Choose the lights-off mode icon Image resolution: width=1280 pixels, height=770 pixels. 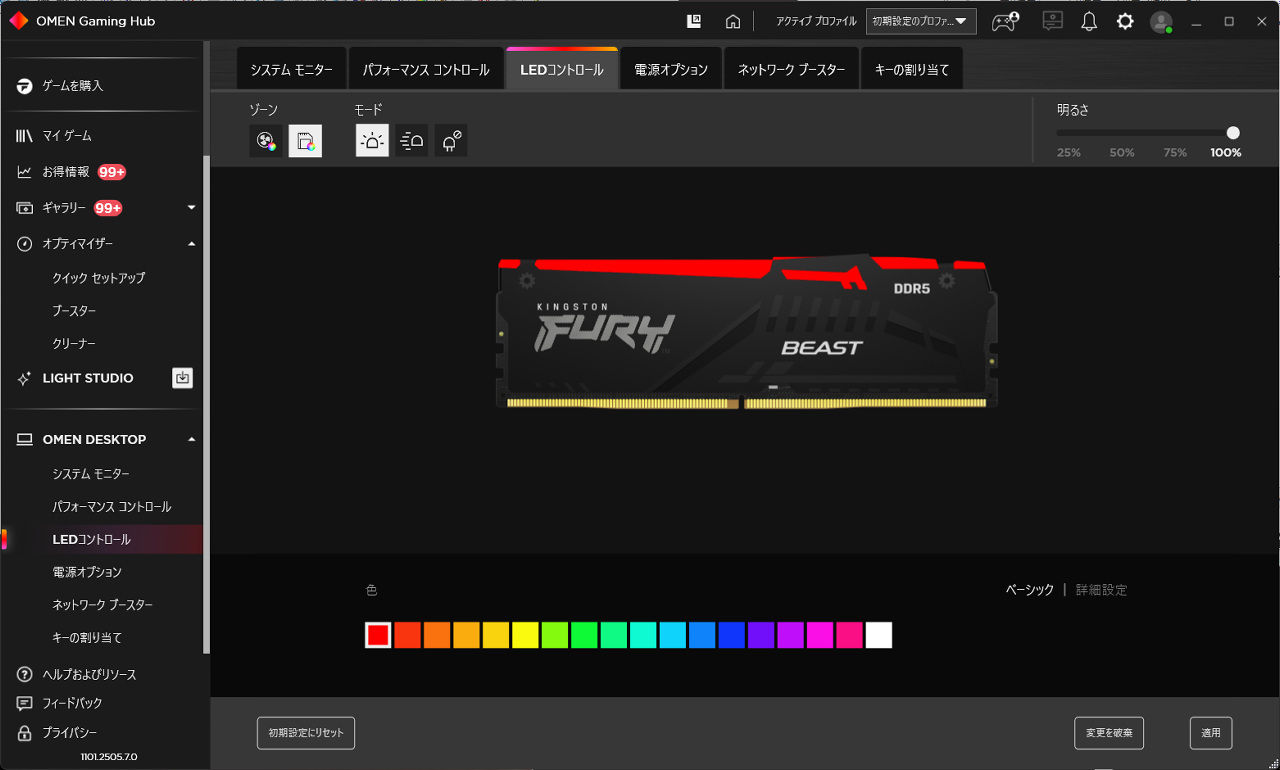(x=451, y=141)
